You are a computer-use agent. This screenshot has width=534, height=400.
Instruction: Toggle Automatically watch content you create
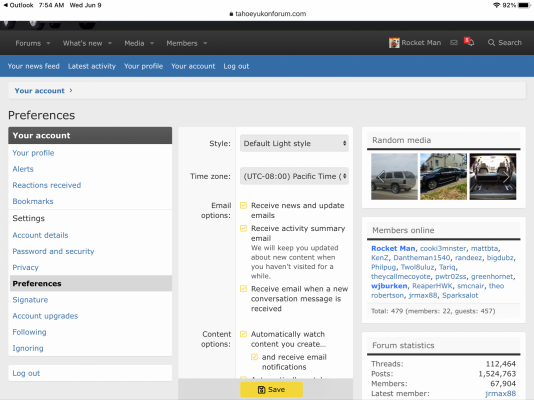[x=243, y=334]
